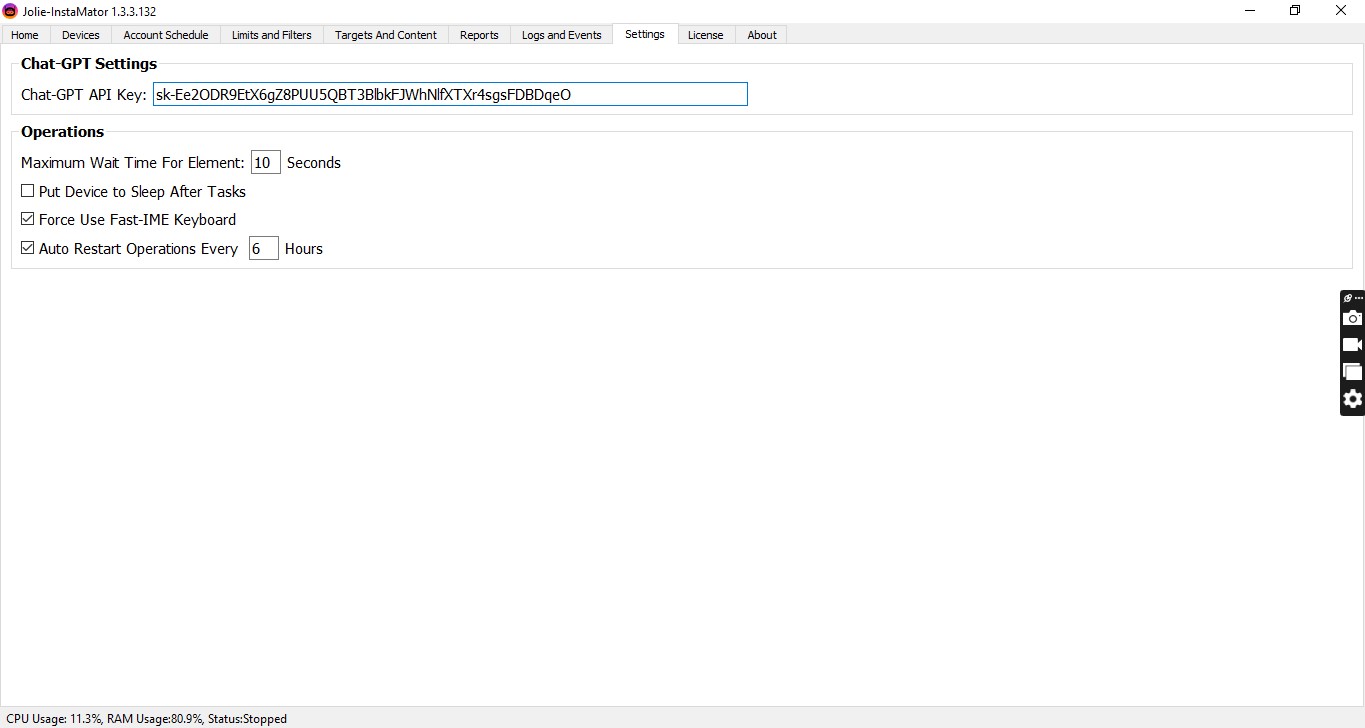Screen dimensions: 1365x728
Task: Click the Auto Restart hours input box
Action: click(263, 249)
